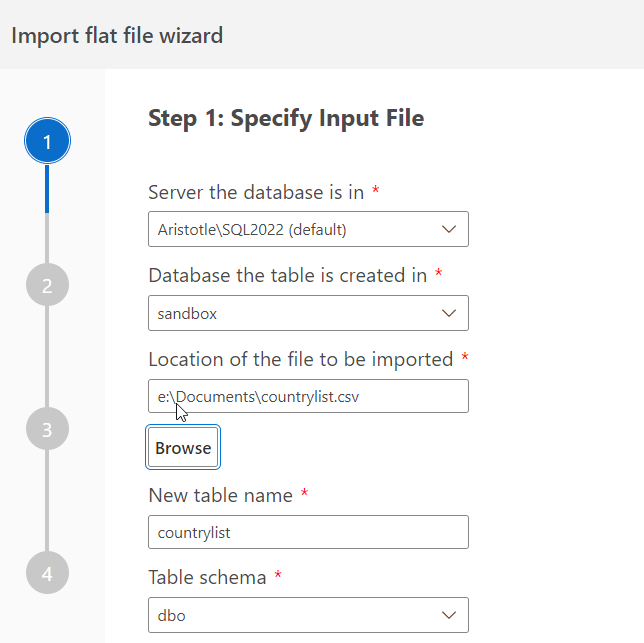Focus the New table name field

tap(308, 532)
